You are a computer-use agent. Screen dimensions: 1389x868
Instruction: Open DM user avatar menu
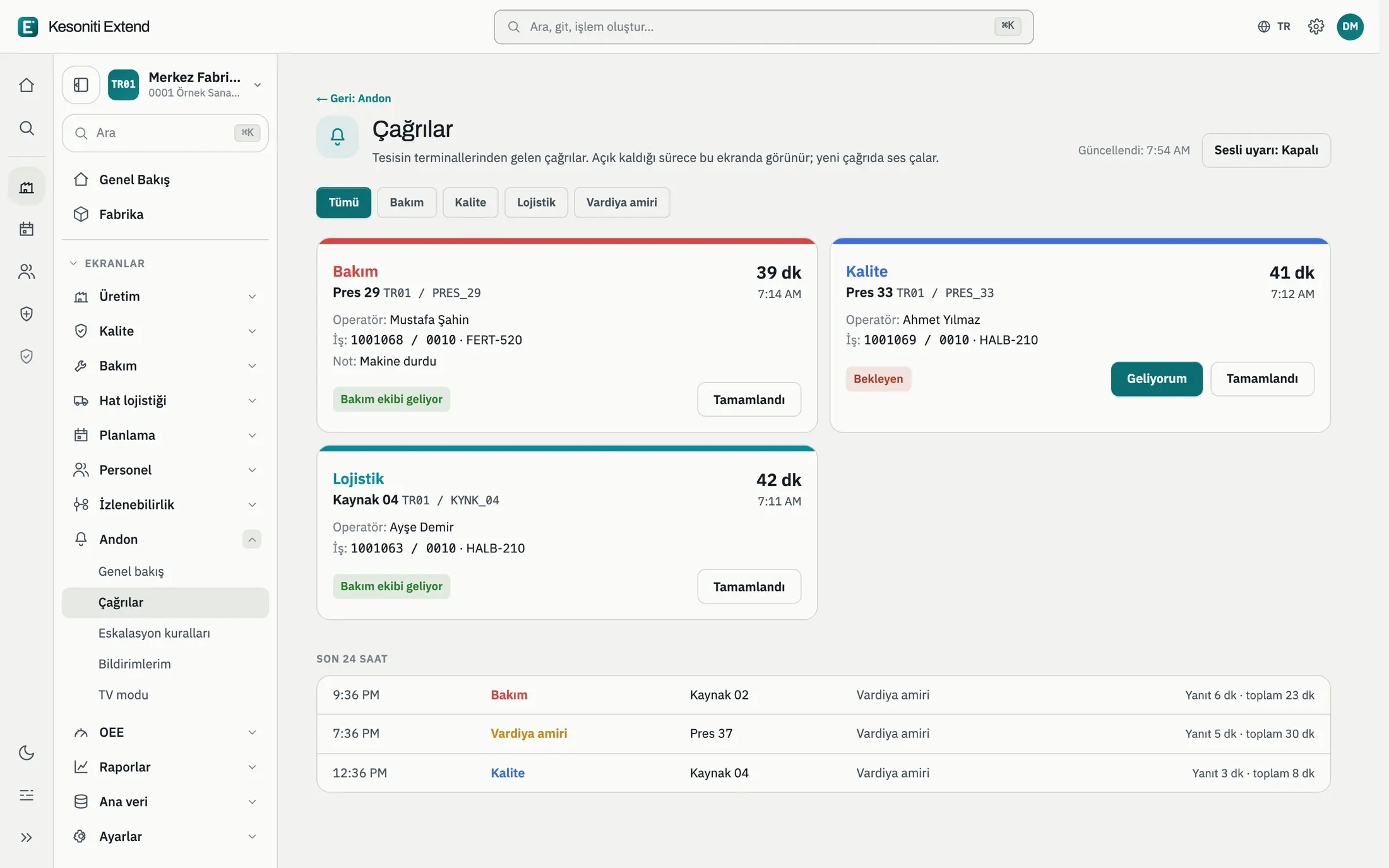1350,27
